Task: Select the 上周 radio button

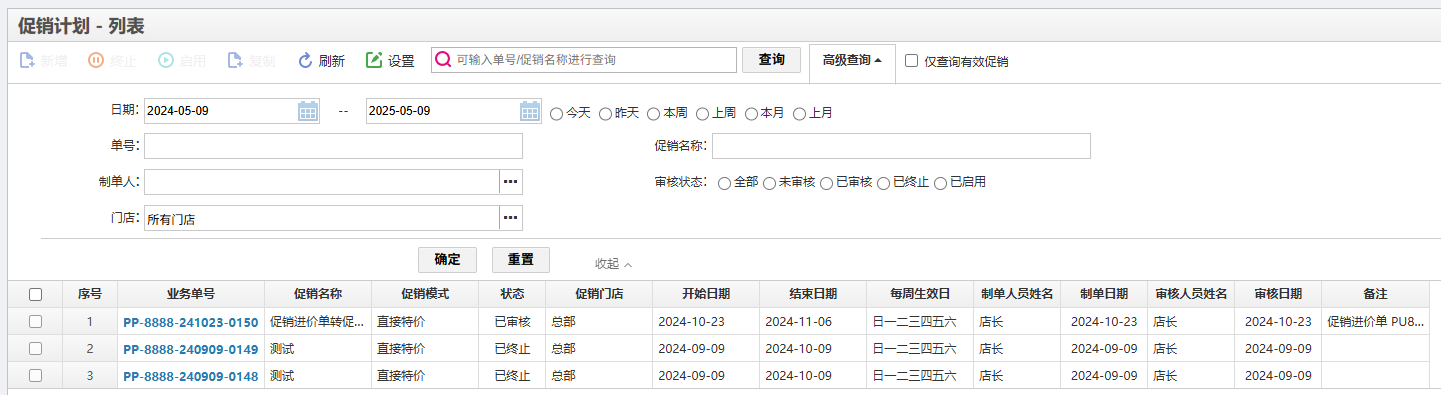Action: coord(703,114)
